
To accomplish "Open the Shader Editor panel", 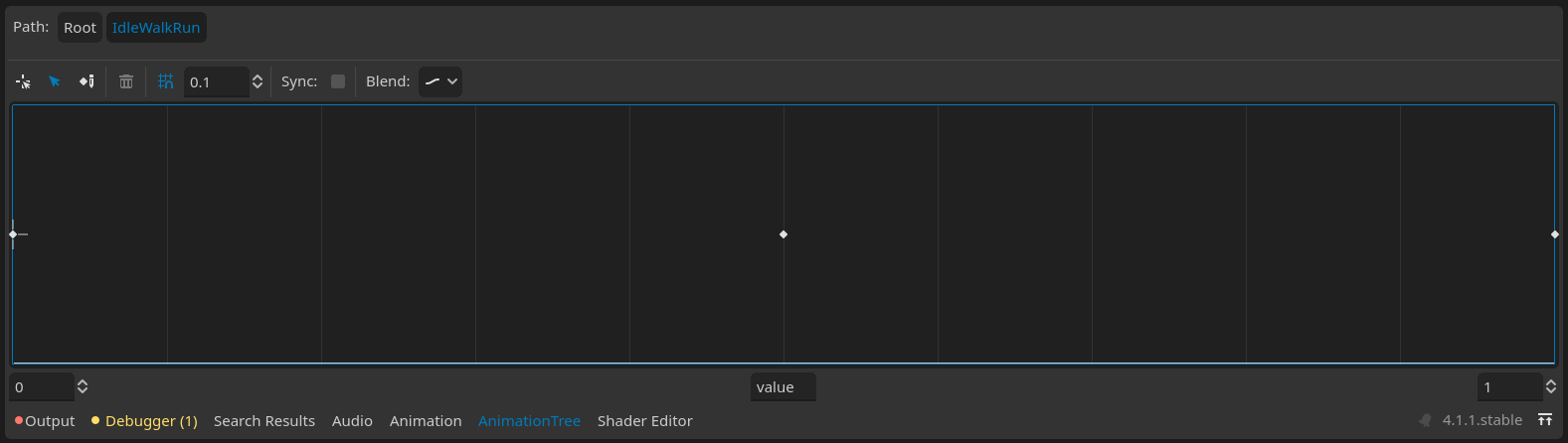I will coord(644,421).
